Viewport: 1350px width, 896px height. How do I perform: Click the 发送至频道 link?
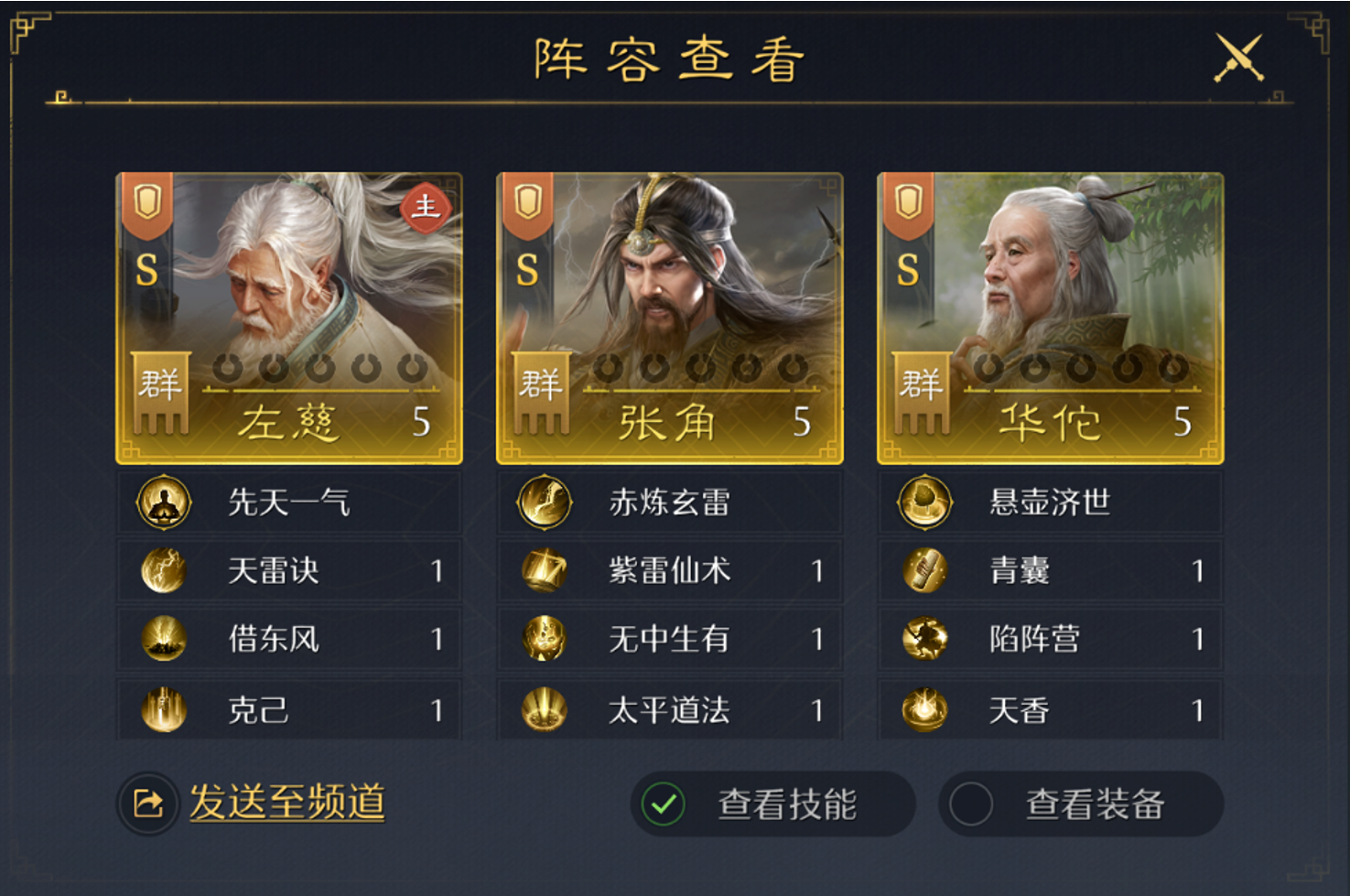[287, 803]
